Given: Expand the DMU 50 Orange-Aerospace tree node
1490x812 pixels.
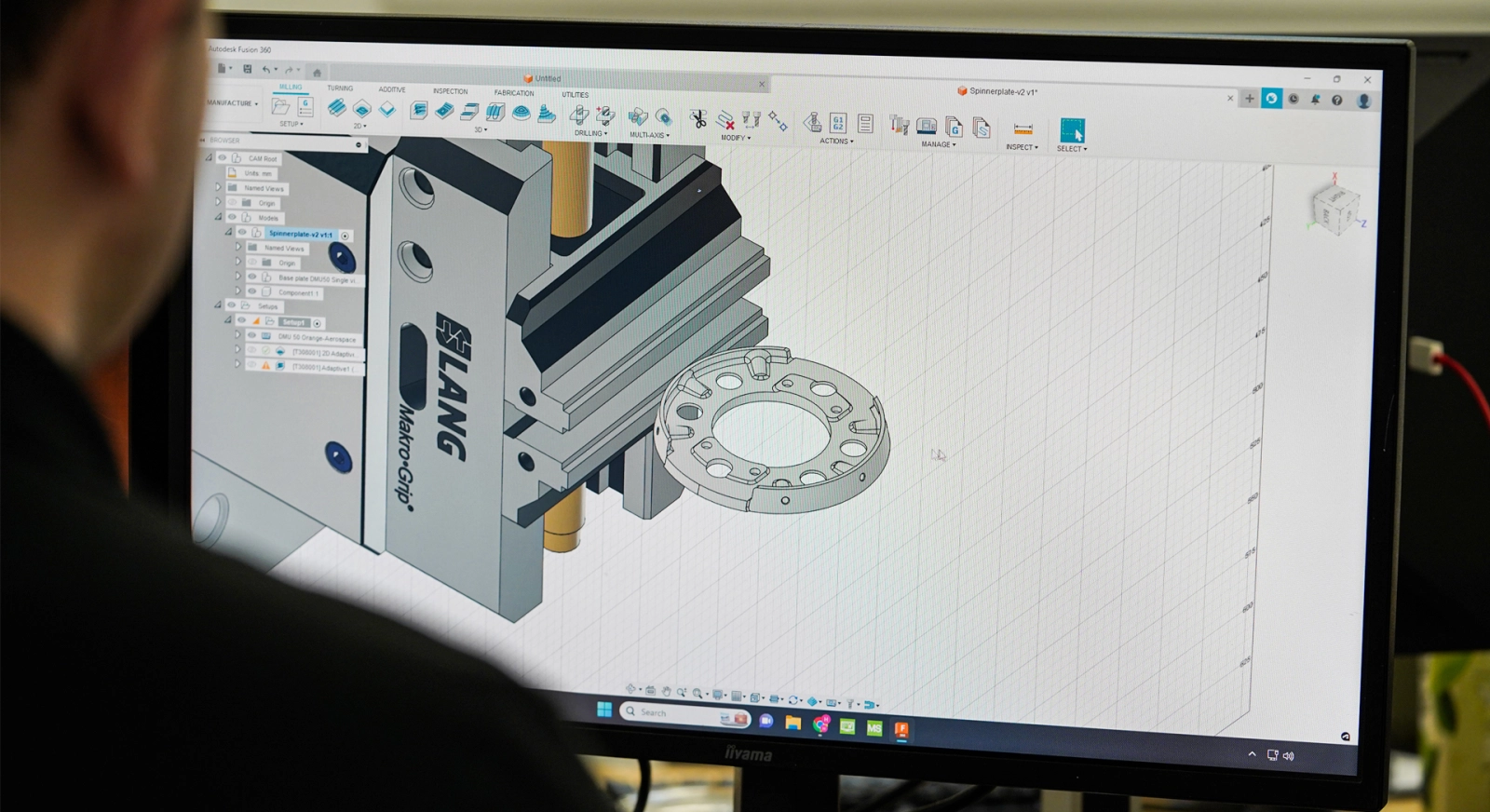Looking at the screenshot, I should tap(237, 336).
